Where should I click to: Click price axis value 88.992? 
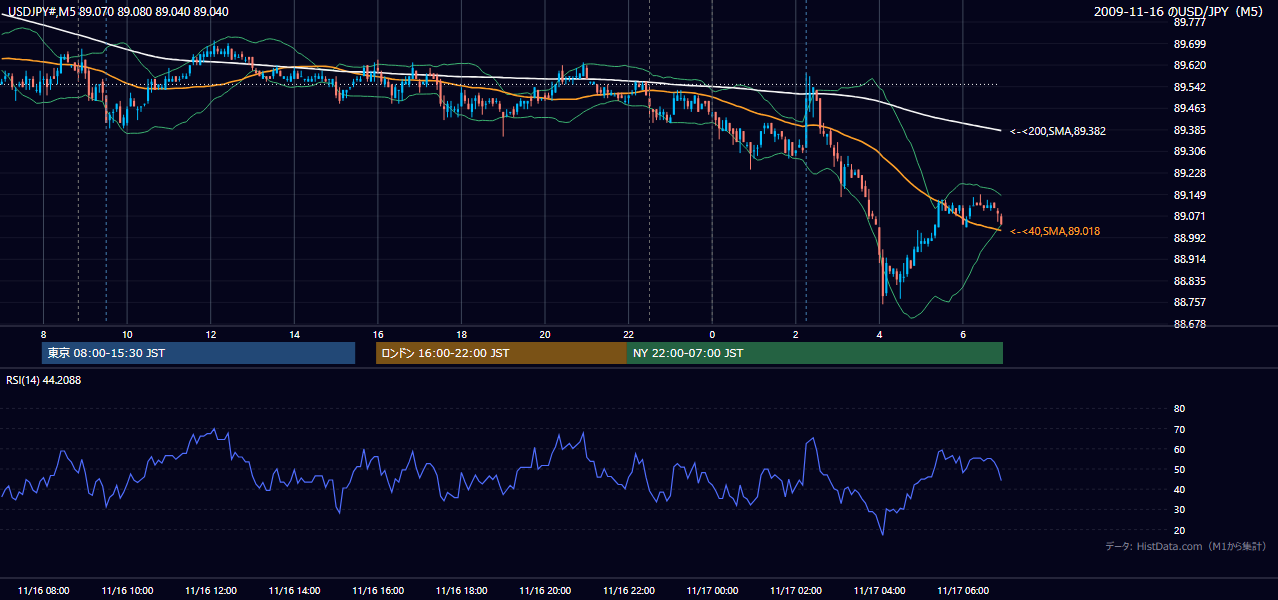pos(1189,238)
